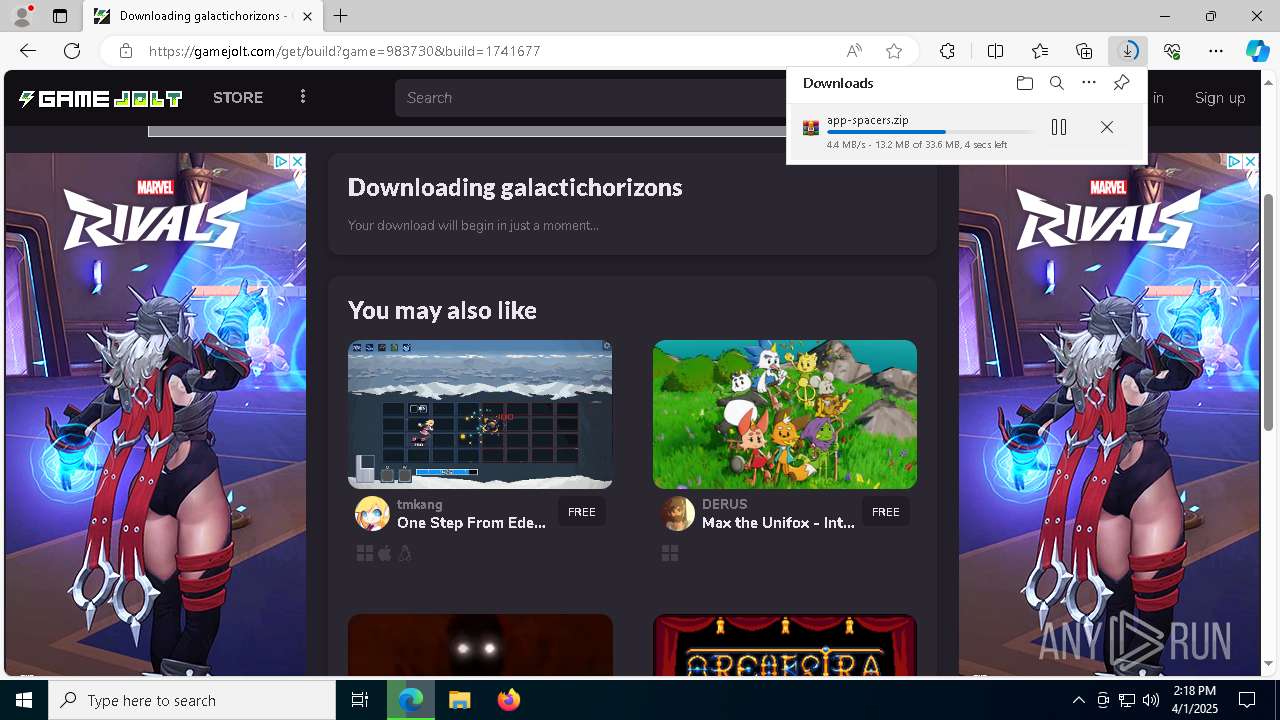Click taskbar search box
This screenshot has height=720, width=1280.
(192, 700)
